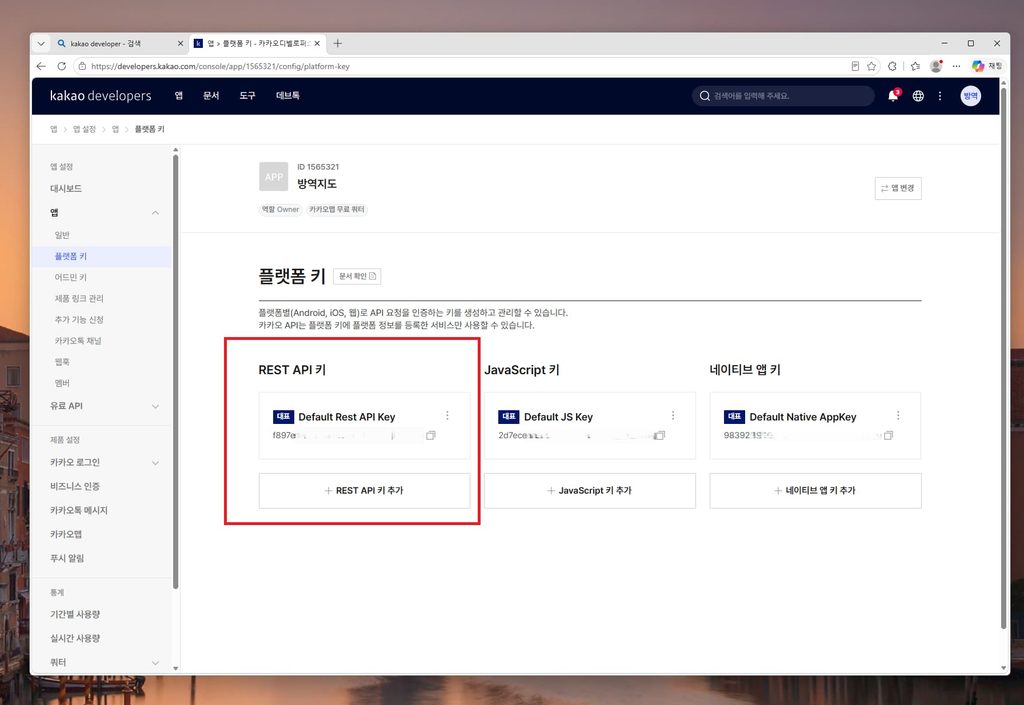
Task: Expand the 카카오 로그인 sidebar section
Action: [x=155, y=463]
